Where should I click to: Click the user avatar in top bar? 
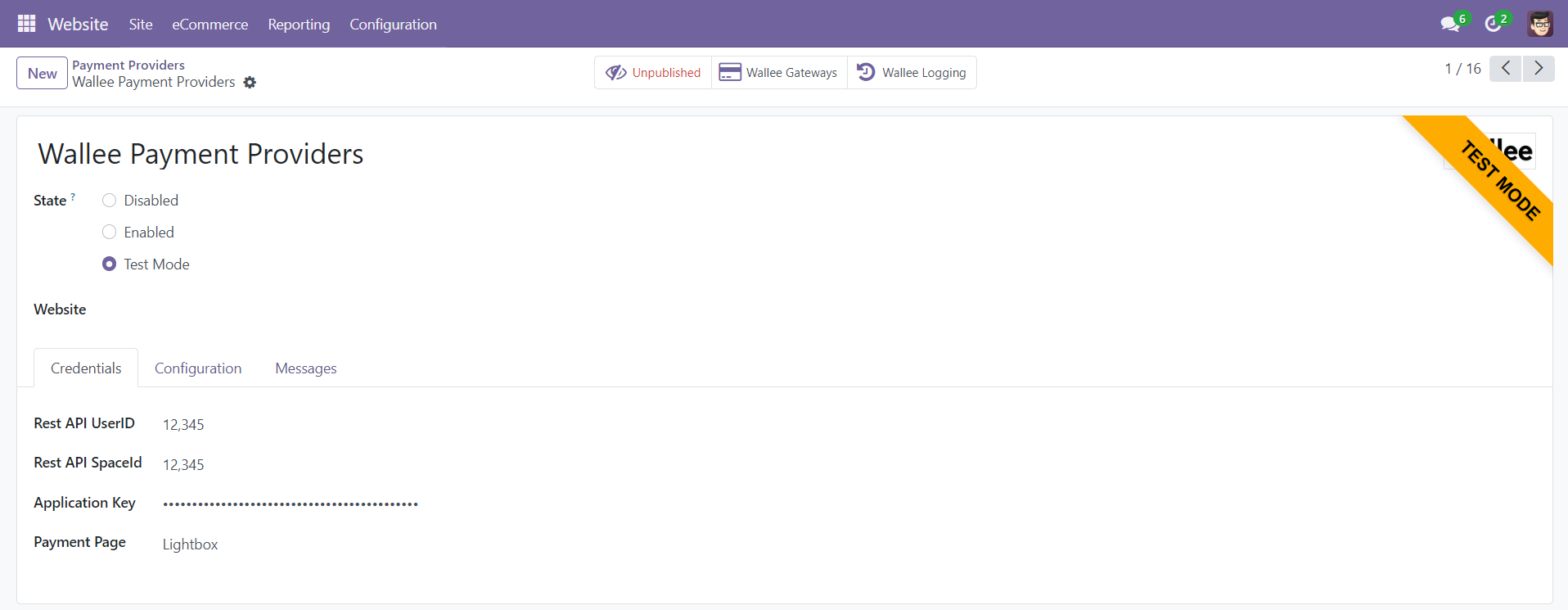point(1539,24)
